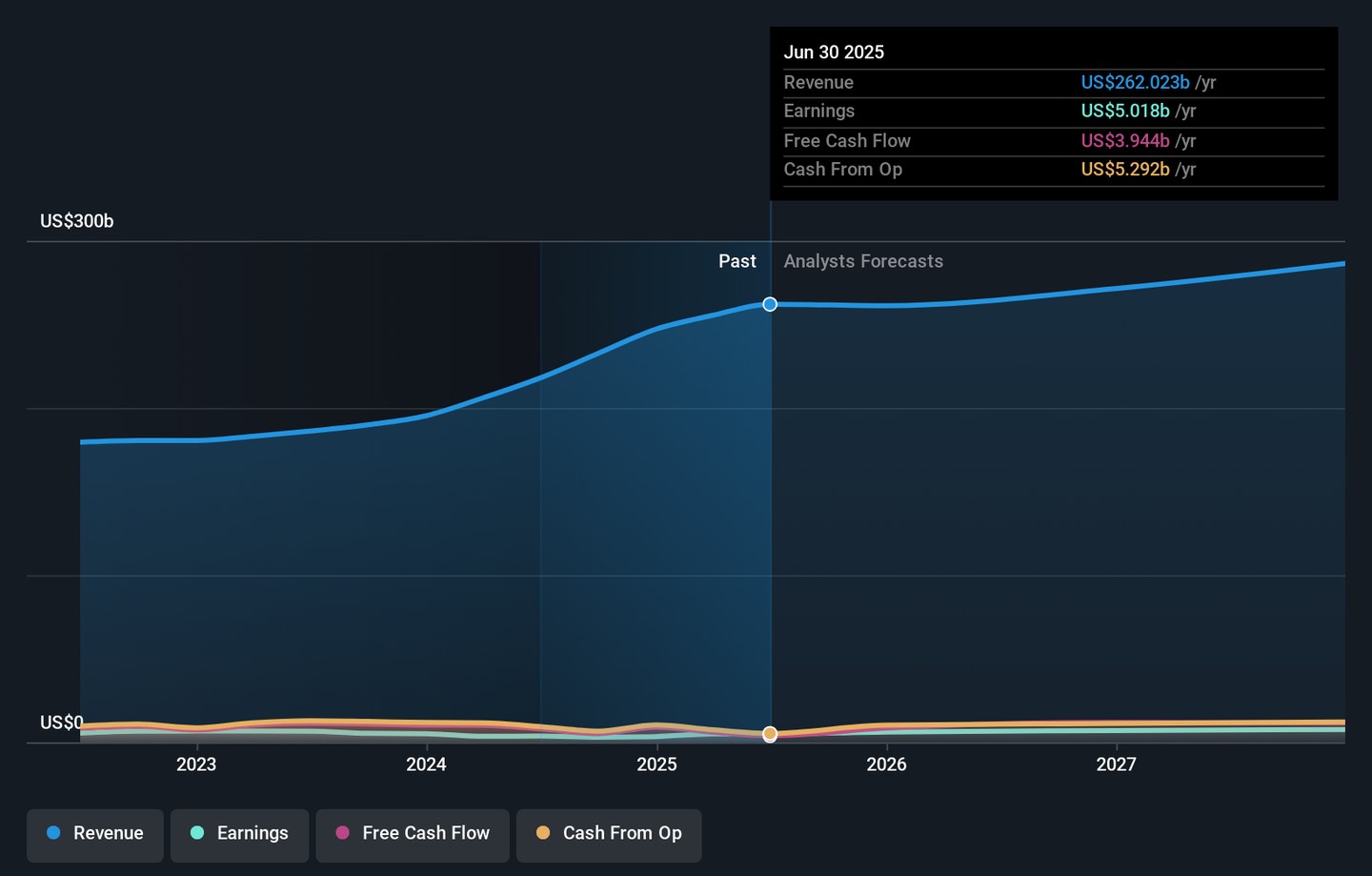
Task: Click the teal Earnings legend dot
Action: pos(197,833)
